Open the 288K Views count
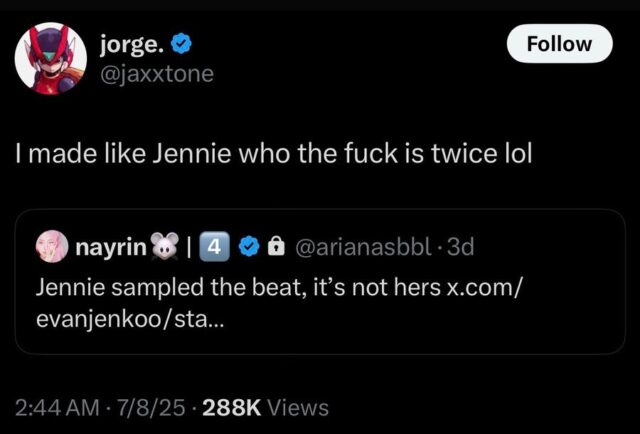The width and height of the screenshot is (640, 434). tap(265, 407)
